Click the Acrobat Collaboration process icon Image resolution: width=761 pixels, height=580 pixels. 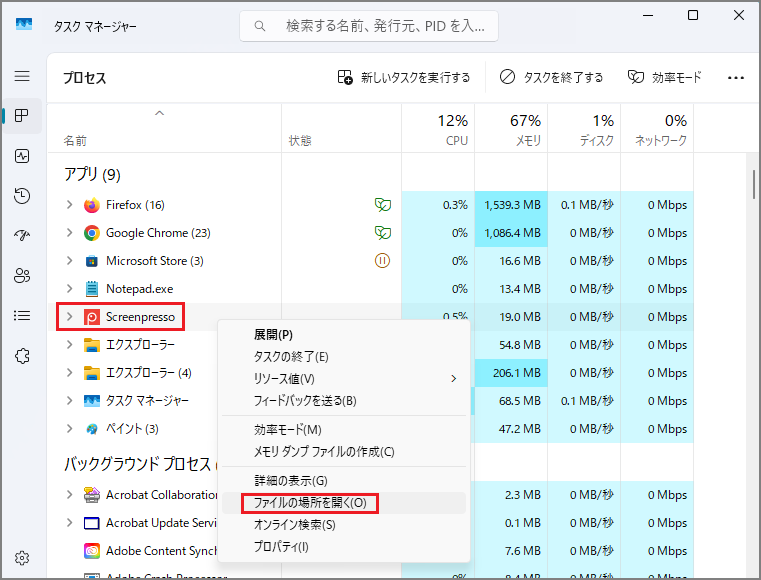click(x=92, y=495)
